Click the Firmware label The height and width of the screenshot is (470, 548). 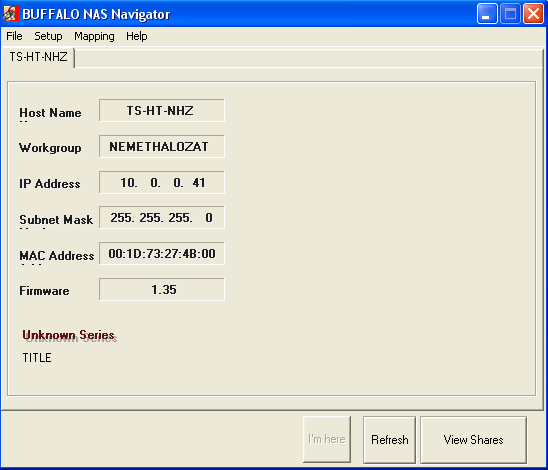pos(44,291)
